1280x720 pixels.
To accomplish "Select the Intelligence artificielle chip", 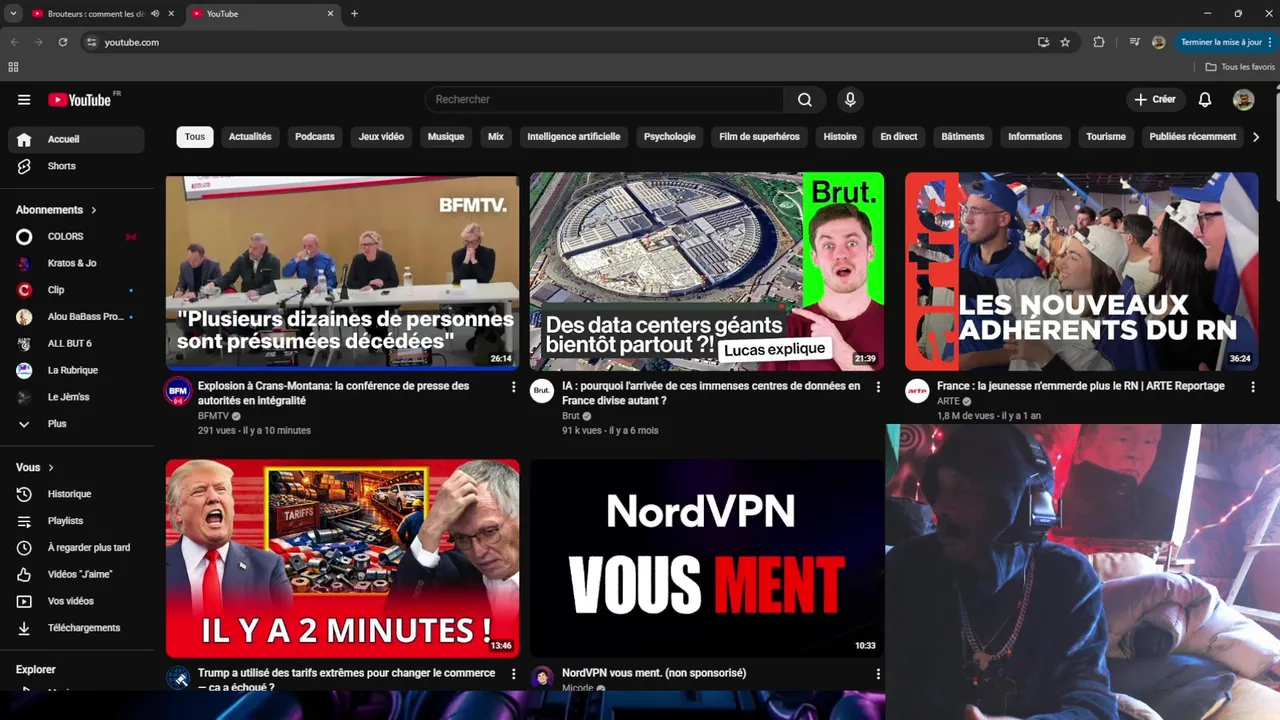I will coord(574,137).
